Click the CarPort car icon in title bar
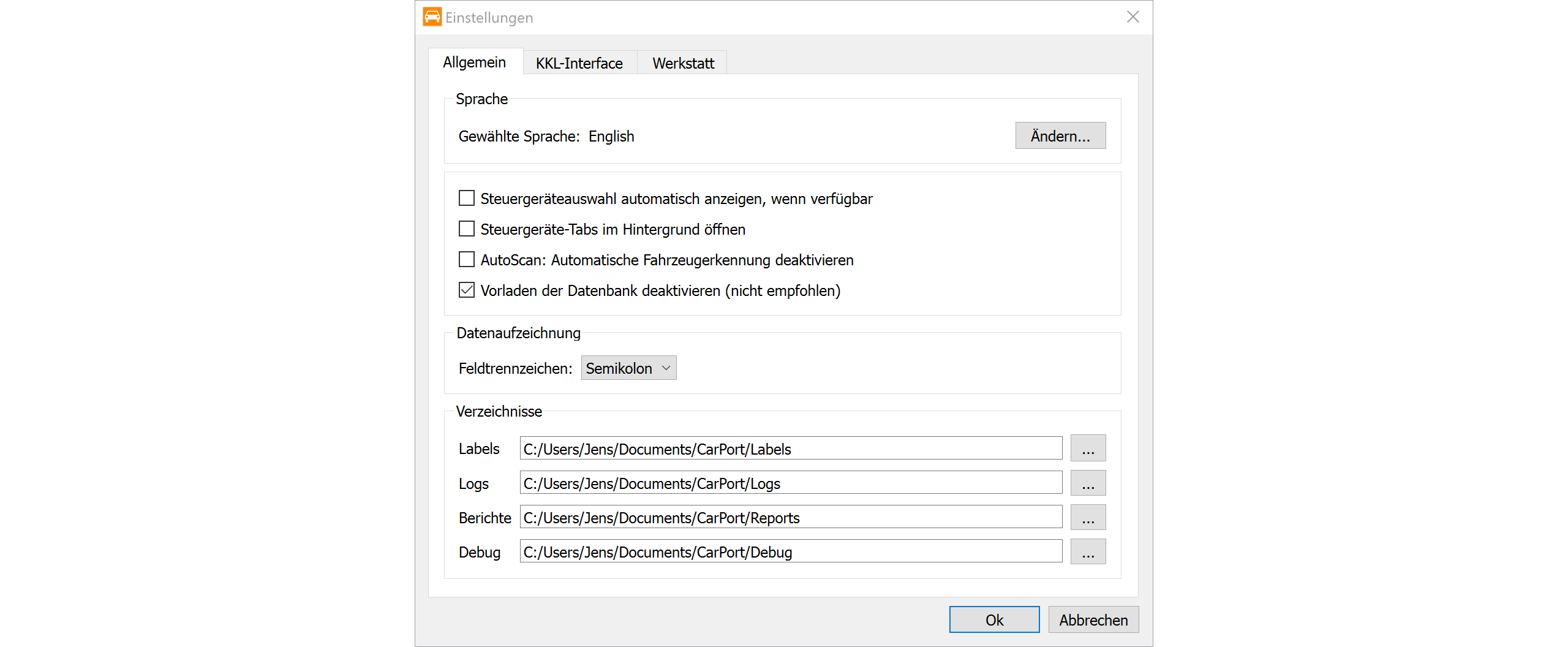The height and width of the screenshot is (647, 1568). (432, 17)
